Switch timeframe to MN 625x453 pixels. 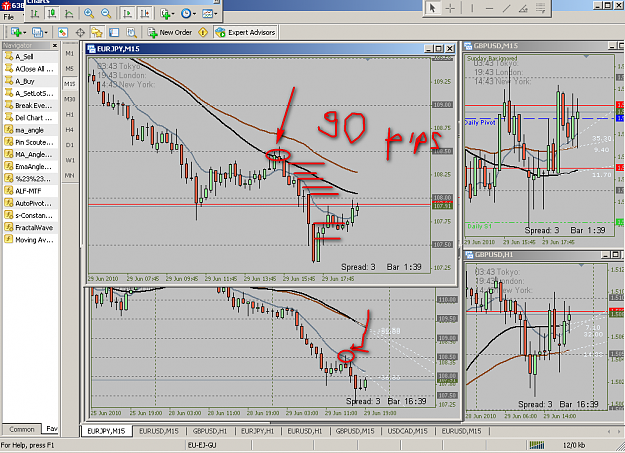[x=70, y=175]
